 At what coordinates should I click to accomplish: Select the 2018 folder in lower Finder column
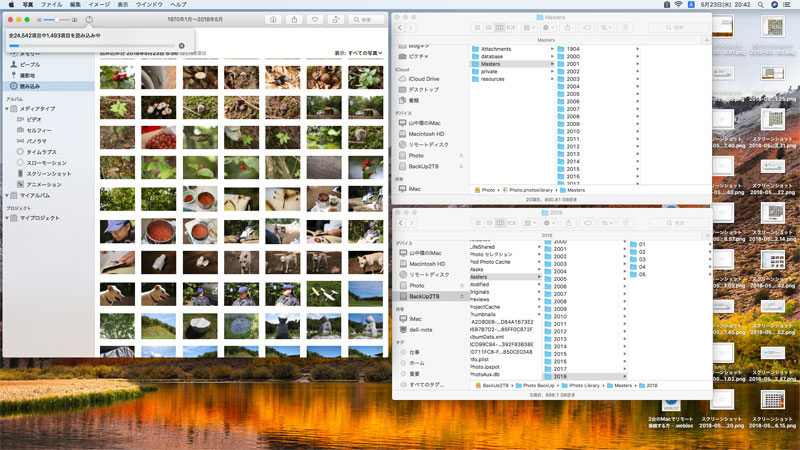pos(560,377)
